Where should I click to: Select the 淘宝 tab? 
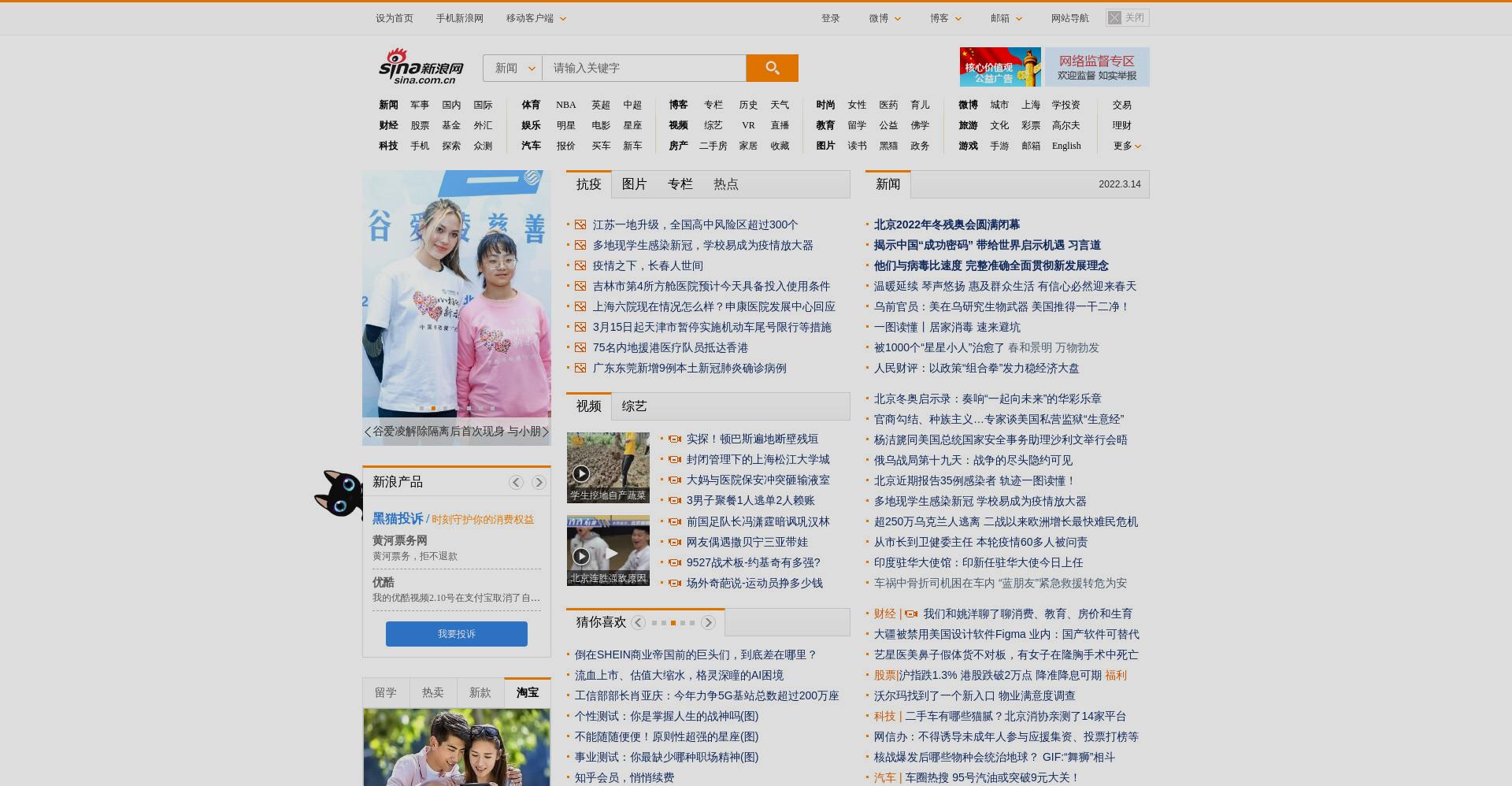[528, 692]
